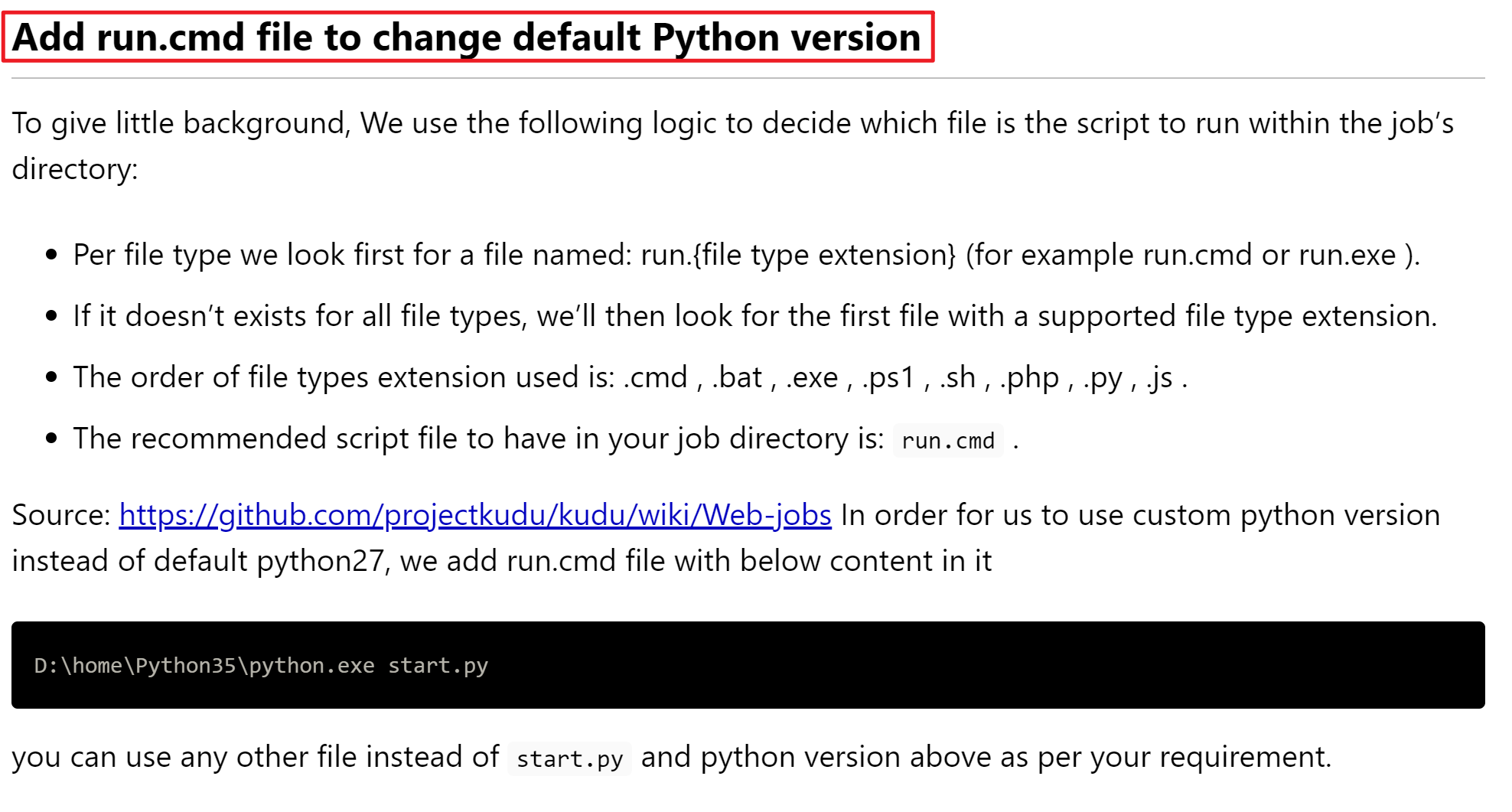This screenshot has height=812, width=1512.
Task: Click the '.php' extension in the list
Action: (1030, 377)
